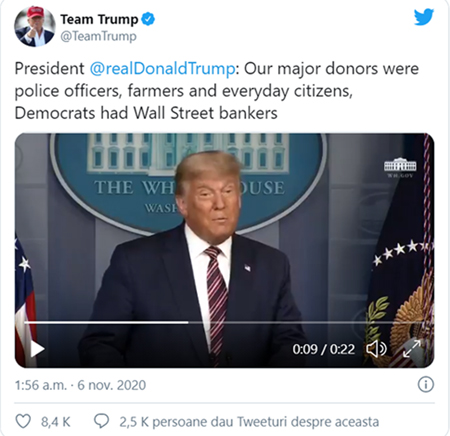Click the tweet text about major donors
Viewport: 450px width, 436px height.
pyautogui.click(x=217, y=91)
